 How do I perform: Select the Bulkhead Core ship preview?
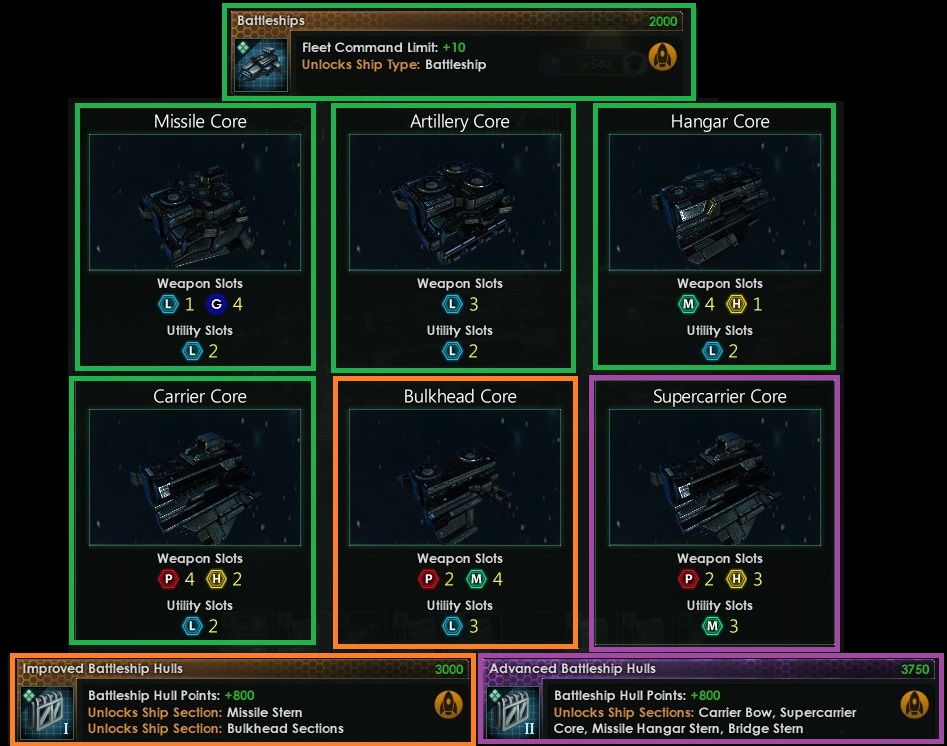click(455, 477)
